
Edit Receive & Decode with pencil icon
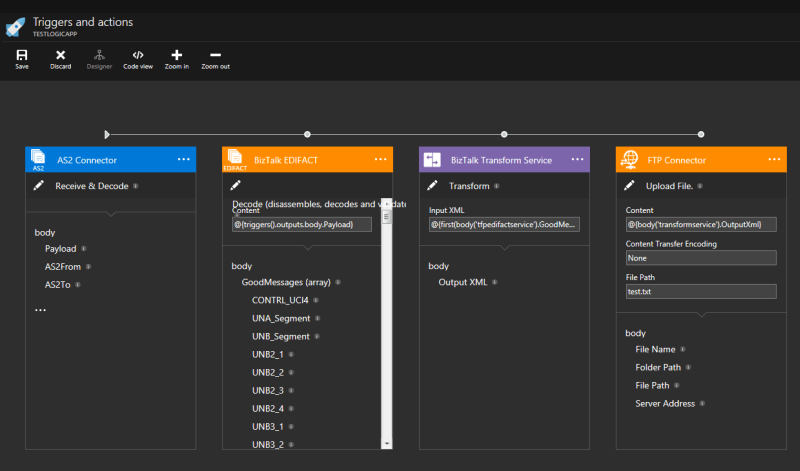39,185
